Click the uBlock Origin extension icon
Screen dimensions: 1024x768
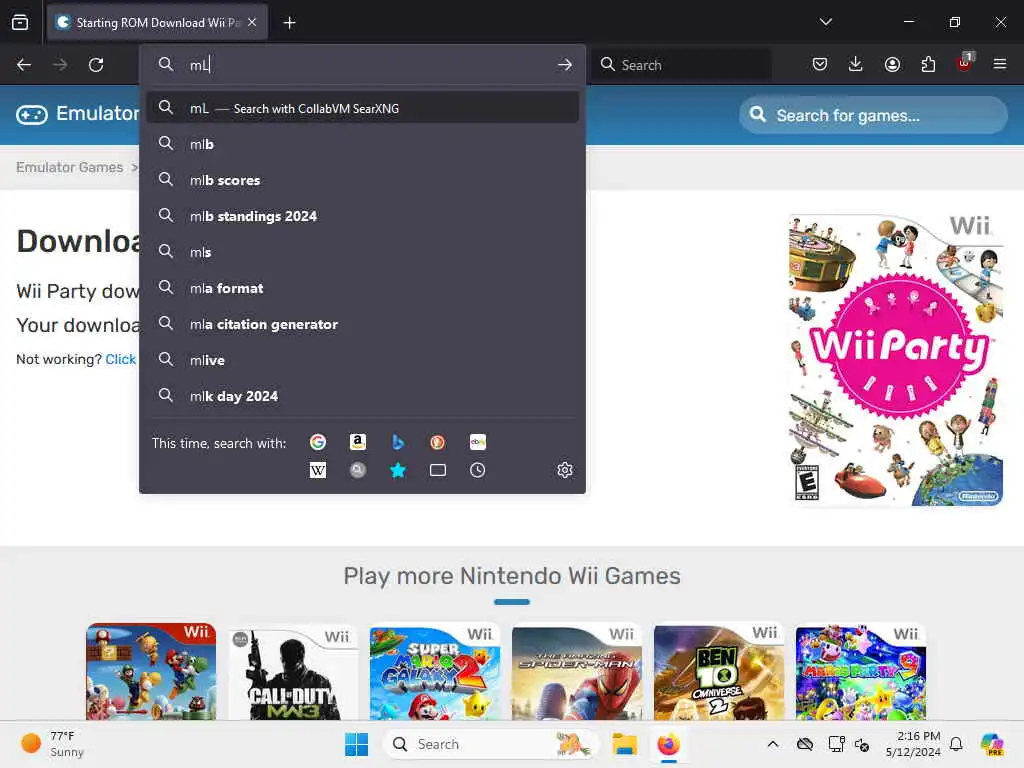click(x=964, y=63)
